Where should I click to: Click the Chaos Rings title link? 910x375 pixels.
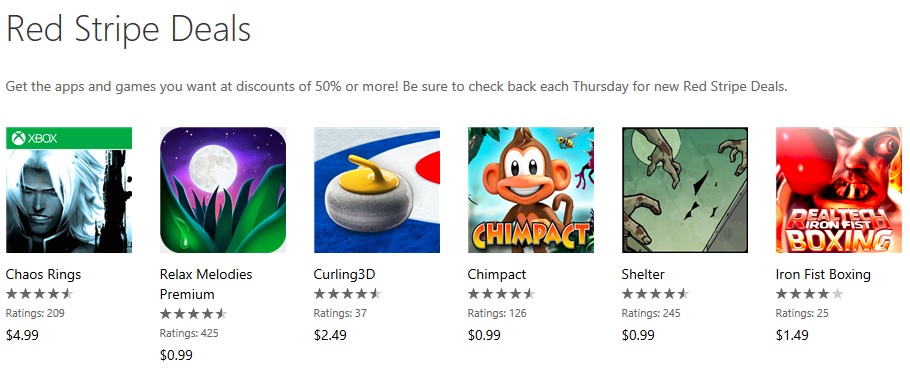pyautogui.click(x=44, y=275)
